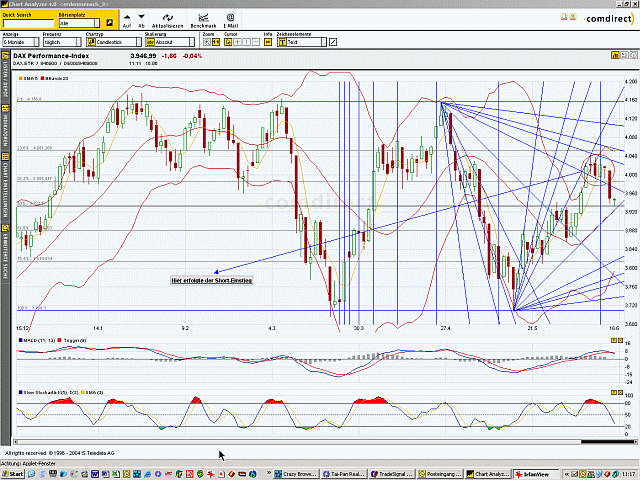Select the crosshair Cursor mode
Screen dimensions: 640x480
(x=237, y=42)
